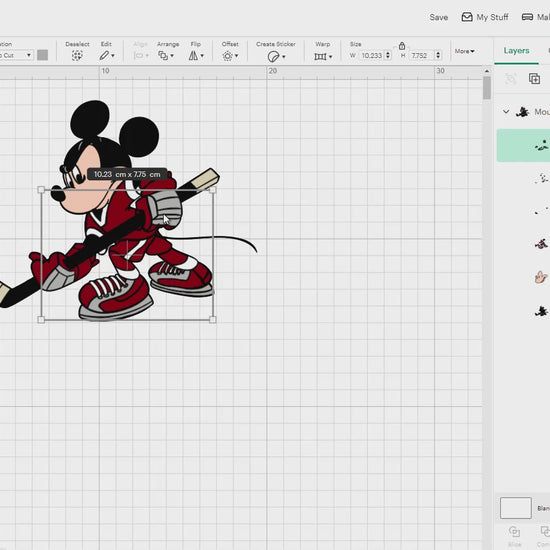Select the highlighted green layer row
Viewport: 550px width, 550px height.
[x=523, y=145]
